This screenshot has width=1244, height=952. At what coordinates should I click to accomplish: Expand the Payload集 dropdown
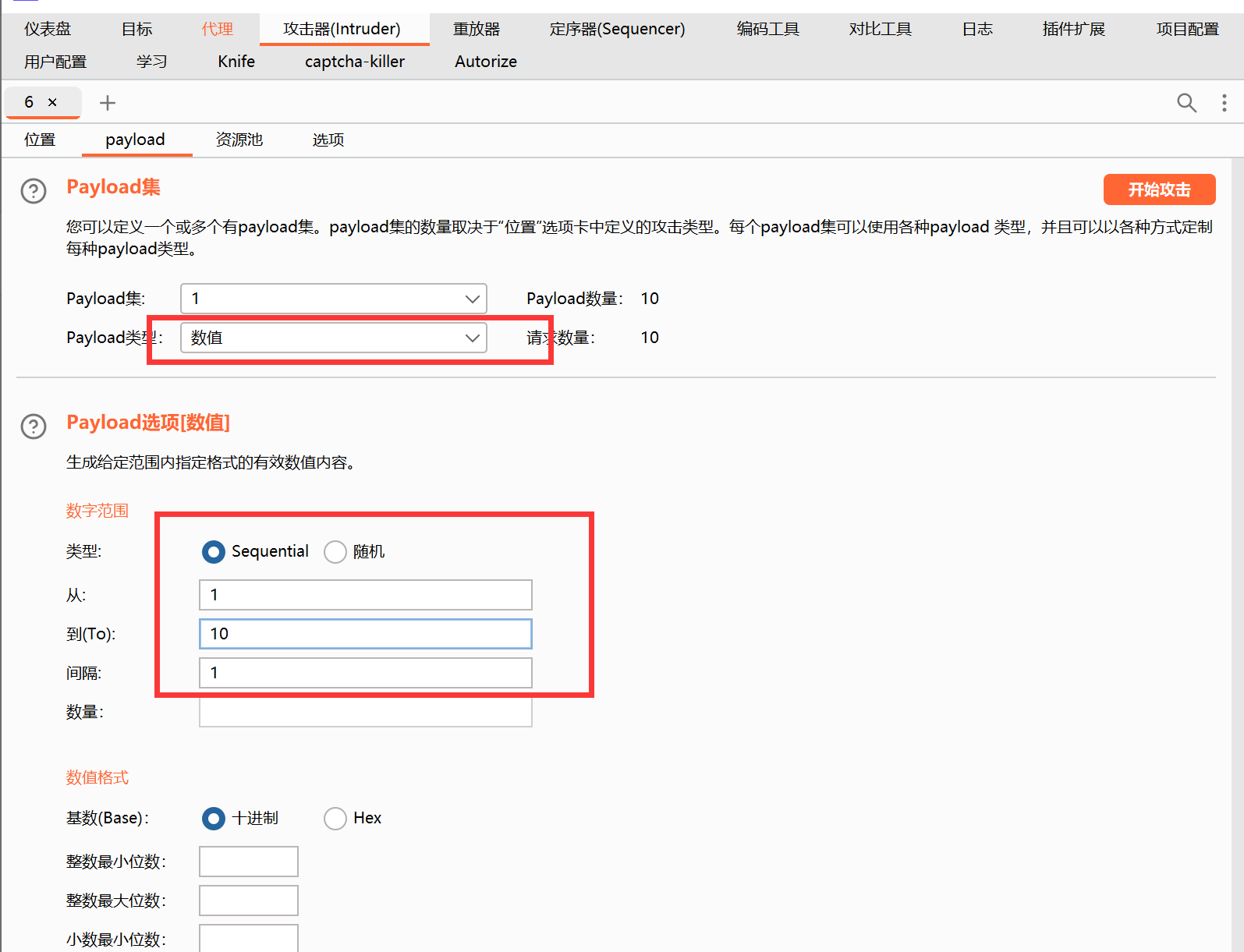334,299
